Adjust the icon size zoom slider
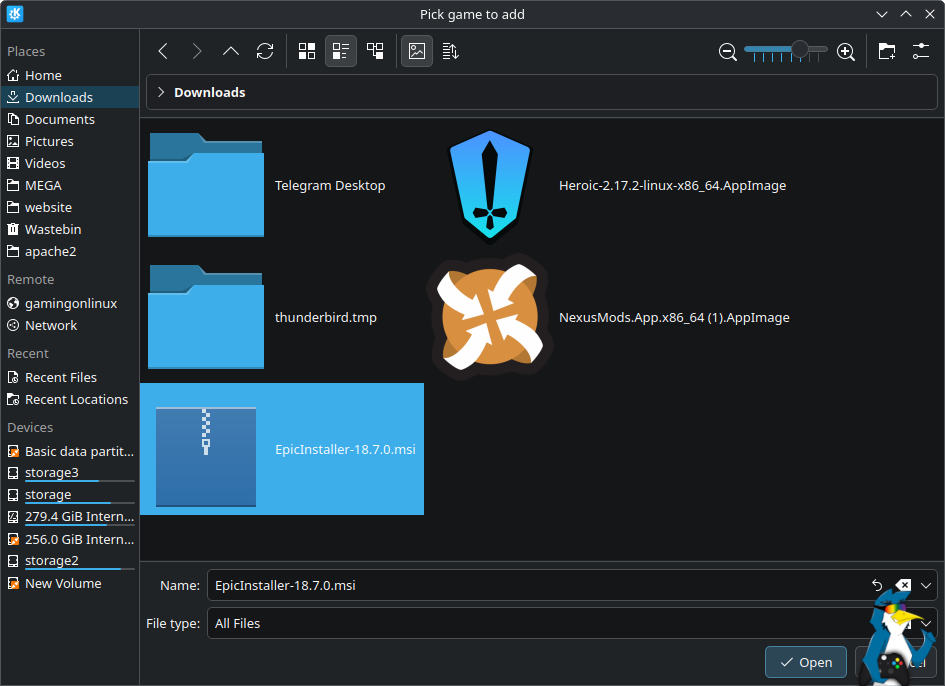 coord(799,50)
